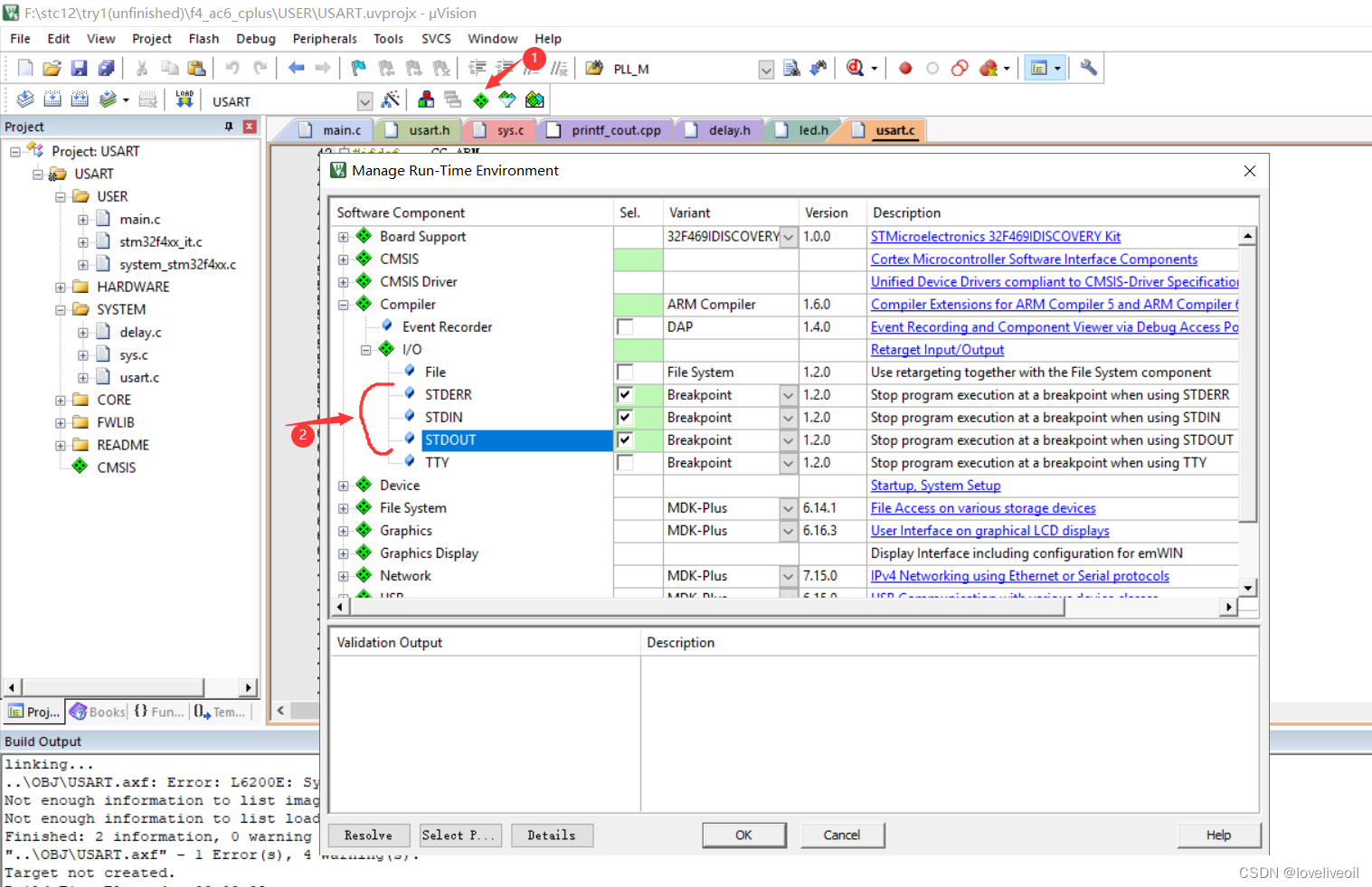Expand the Board Support component
This screenshot has width=1372, height=887.
pyautogui.click(x=344, y=237)
